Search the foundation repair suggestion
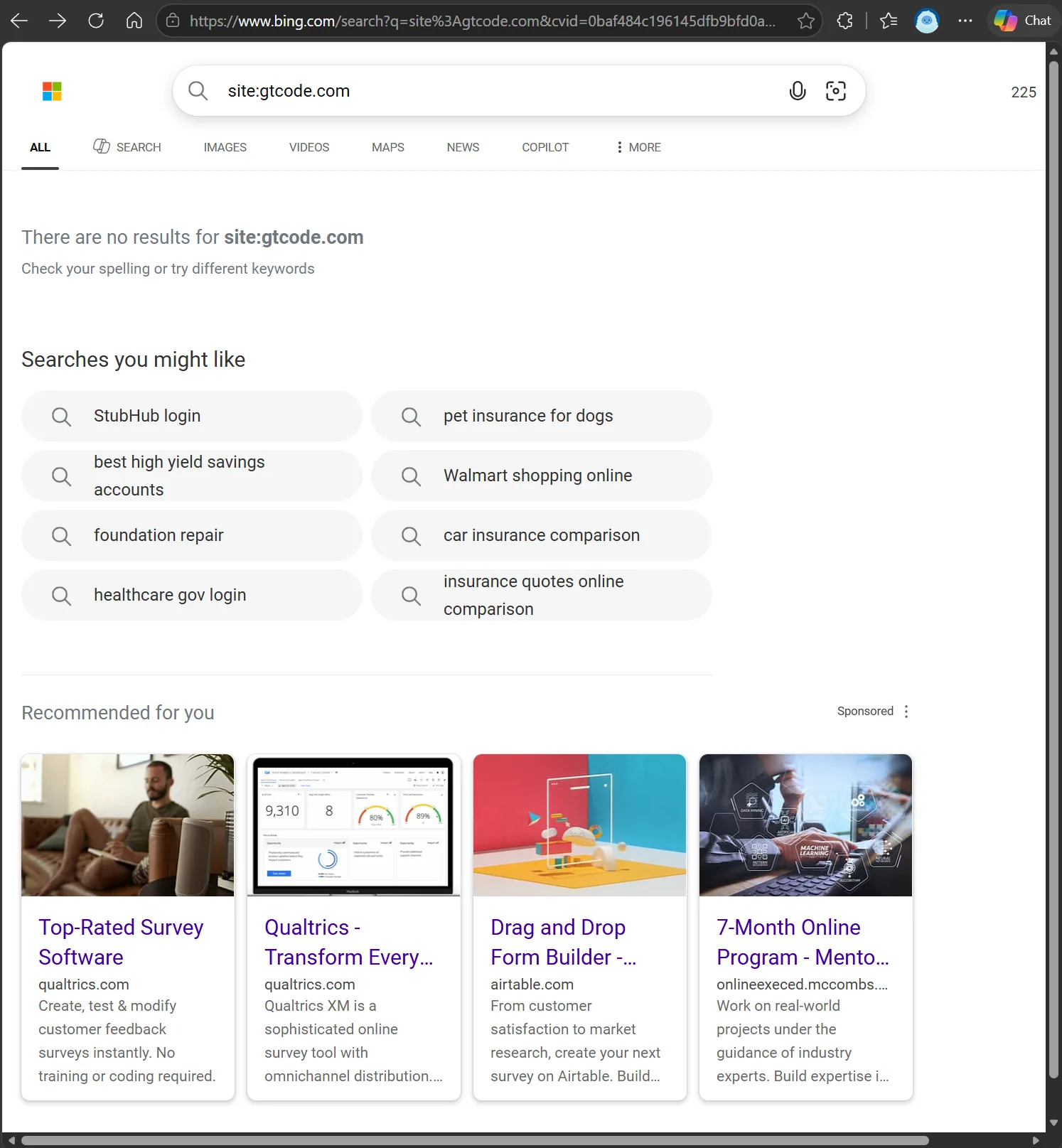The image size is (1062, 1148). (192, 535)
